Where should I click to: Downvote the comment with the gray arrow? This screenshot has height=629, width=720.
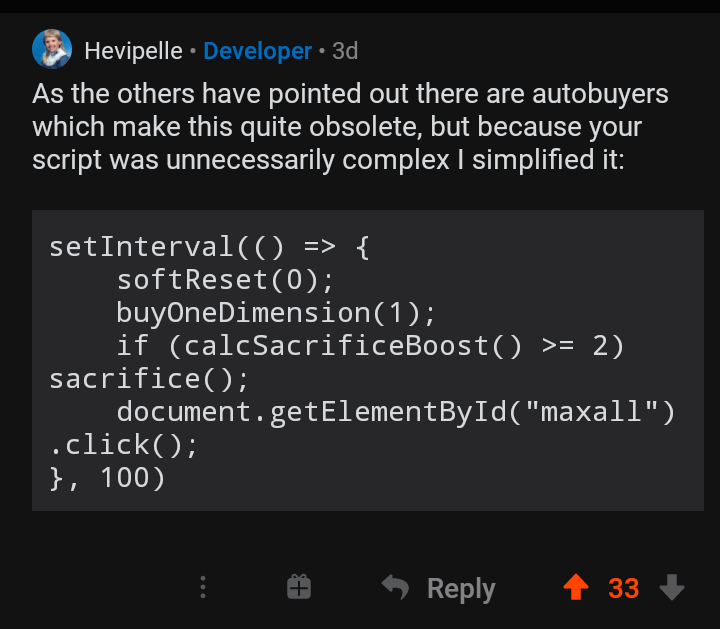pyautogui.click(x=672, y=587)
